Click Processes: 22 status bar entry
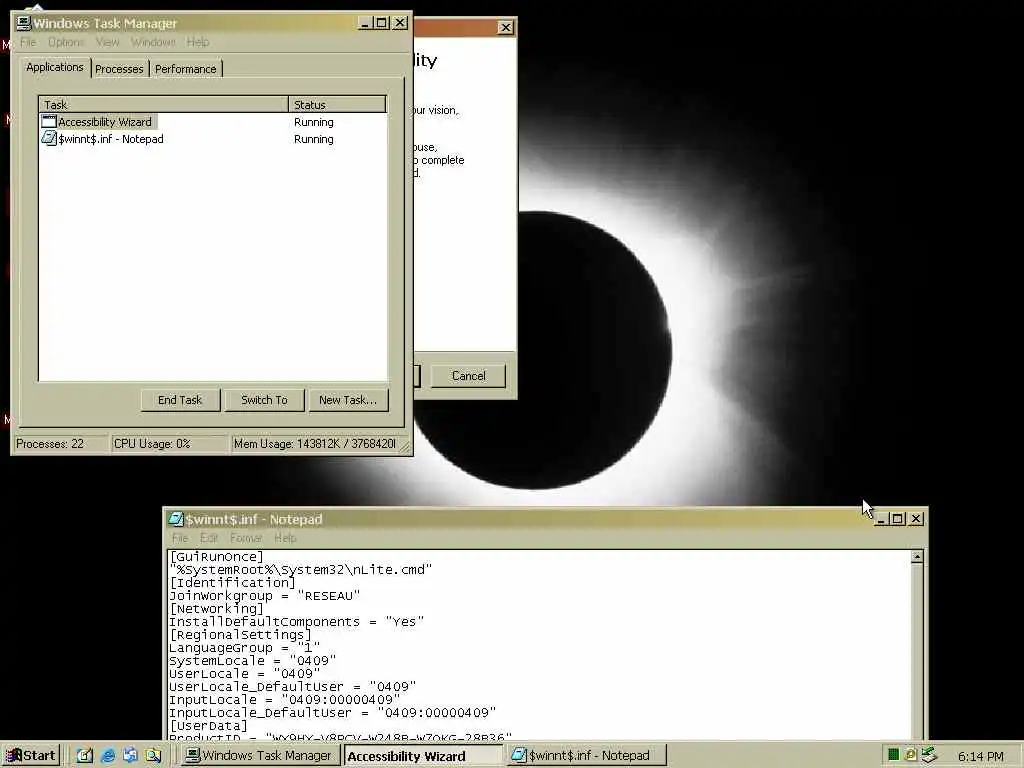1024x768 pixels. tap(60, 444)
